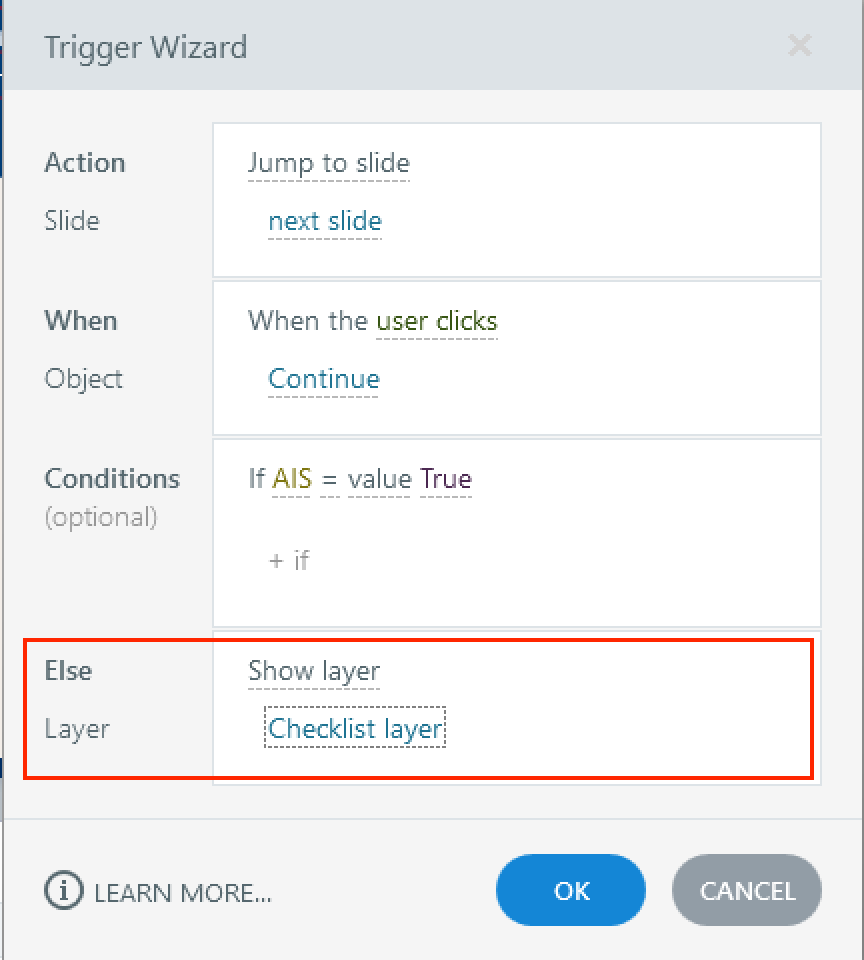The height and width of the screenshot is (960, 864).
Task: Select the 'Continue' object link
Action: (x=324, y=379)
